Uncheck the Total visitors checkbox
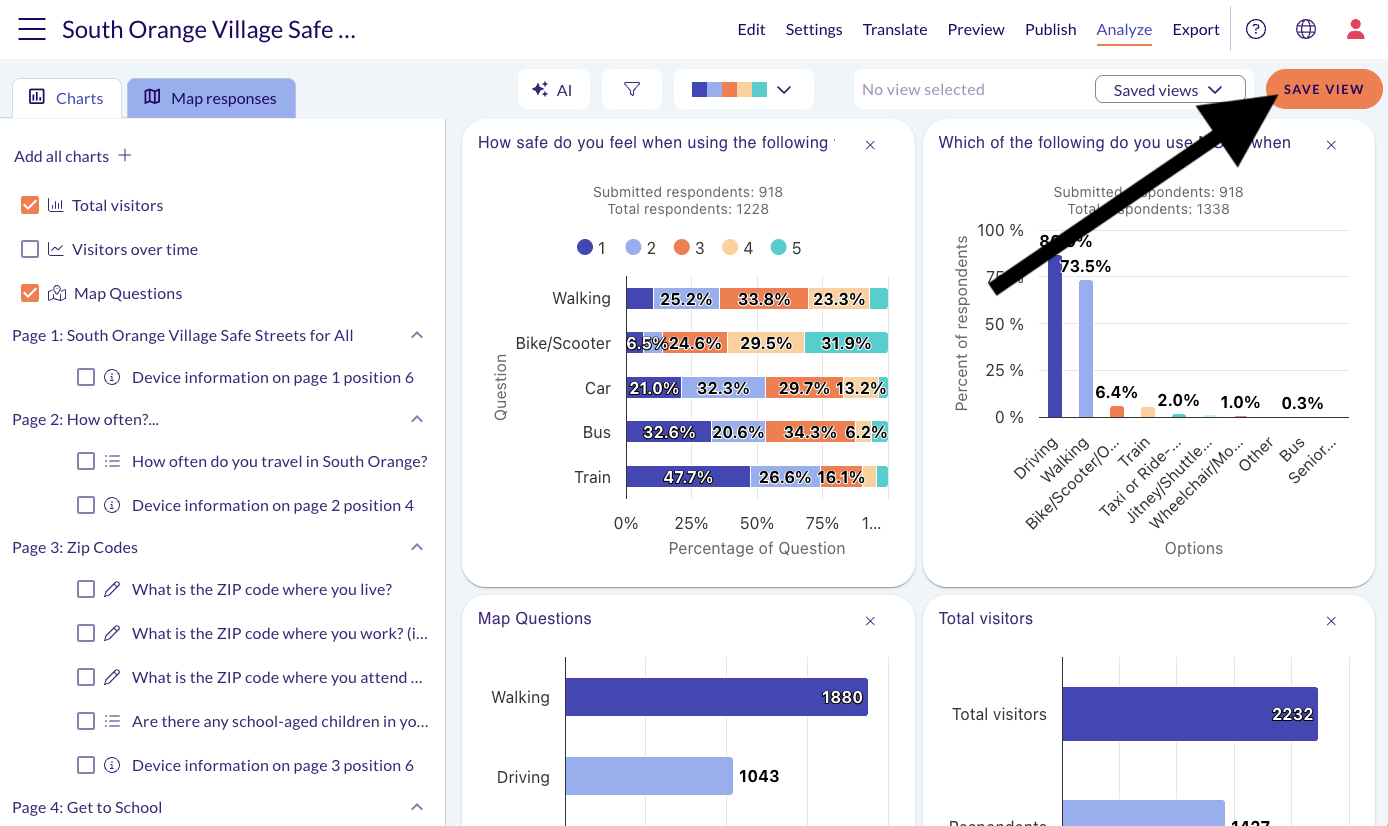This screenshot has height=826, width=1388. (x=30, y=205)
